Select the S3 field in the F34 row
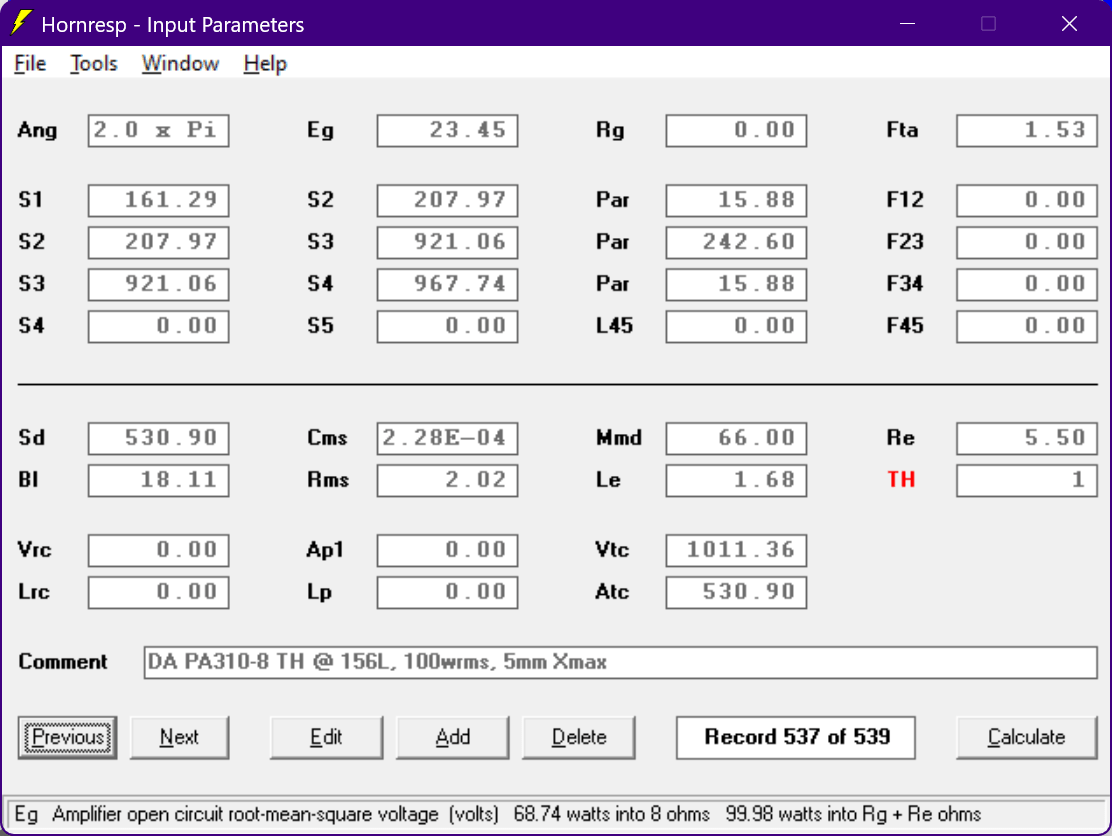This screenshot has height=836, width=1112. click(x=158, y=284)
